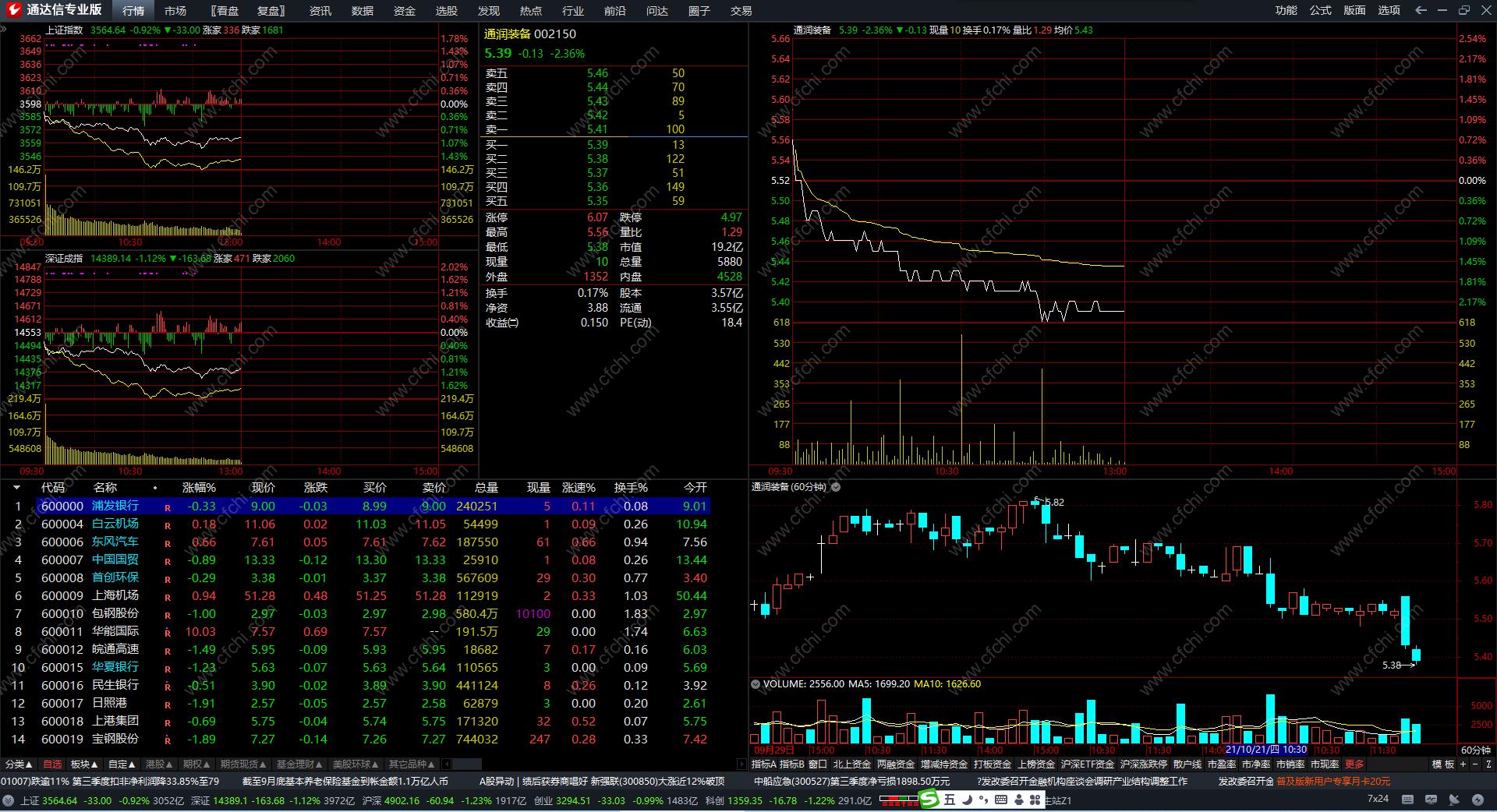Expand the 期货现货 menu
The image size is (1497, 812).
243,764
